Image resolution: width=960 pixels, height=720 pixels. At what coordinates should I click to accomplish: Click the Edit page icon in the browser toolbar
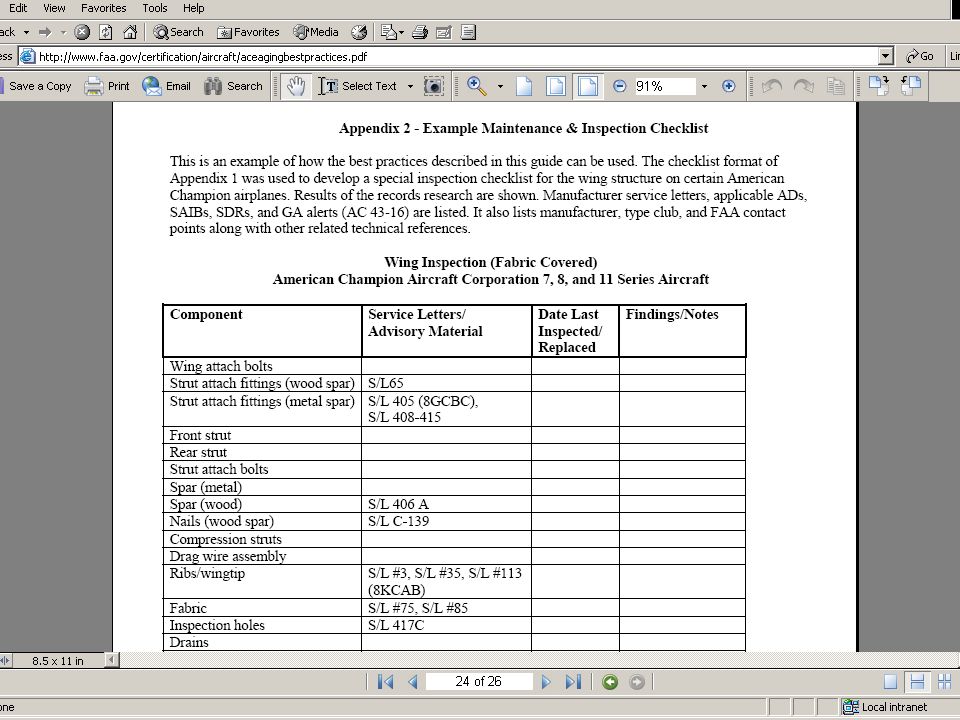click(x=444, y=32)
